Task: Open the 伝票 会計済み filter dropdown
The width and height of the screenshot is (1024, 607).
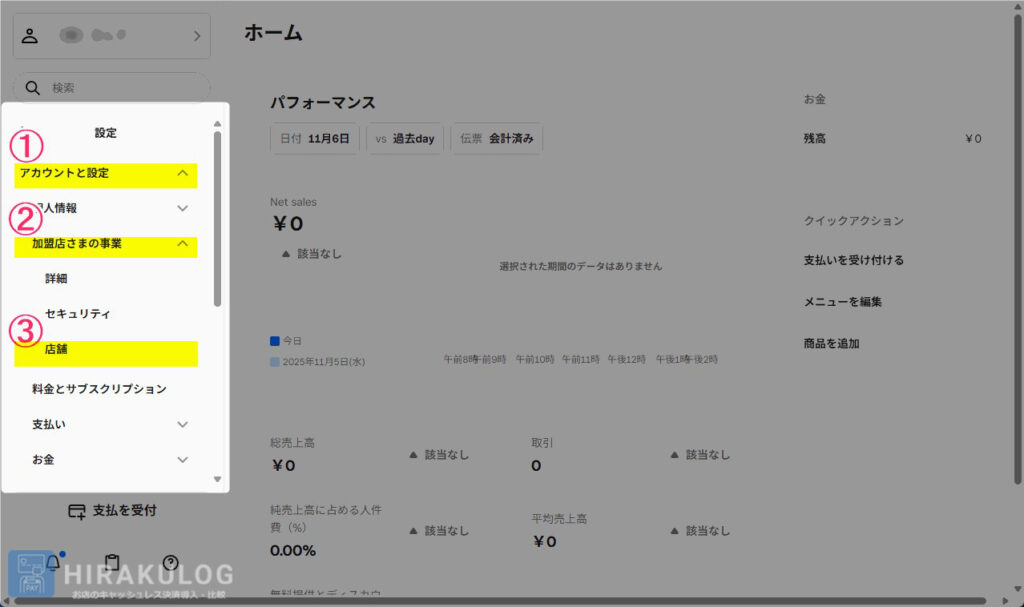Action: [496, 139]
